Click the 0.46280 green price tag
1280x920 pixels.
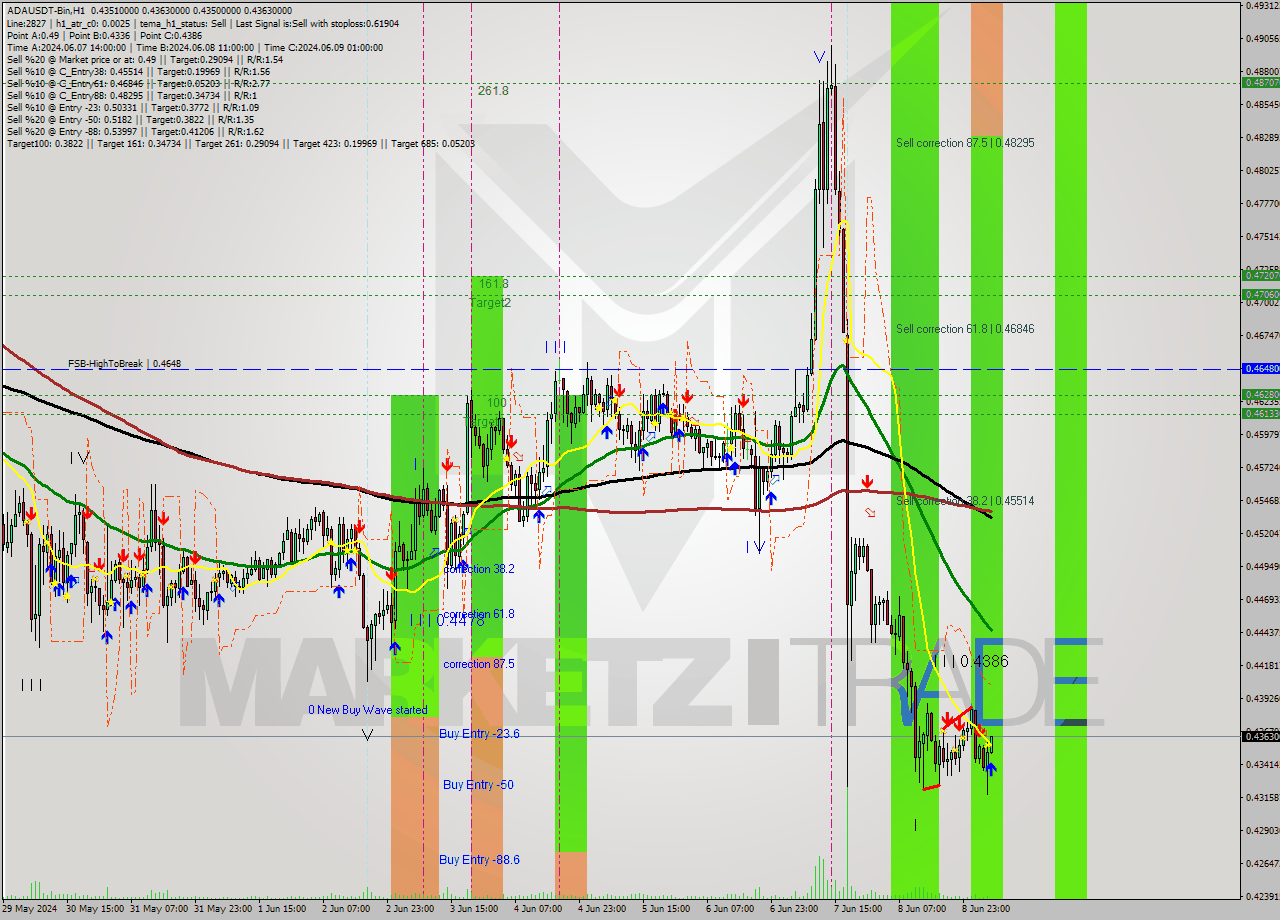[1260, 394]
